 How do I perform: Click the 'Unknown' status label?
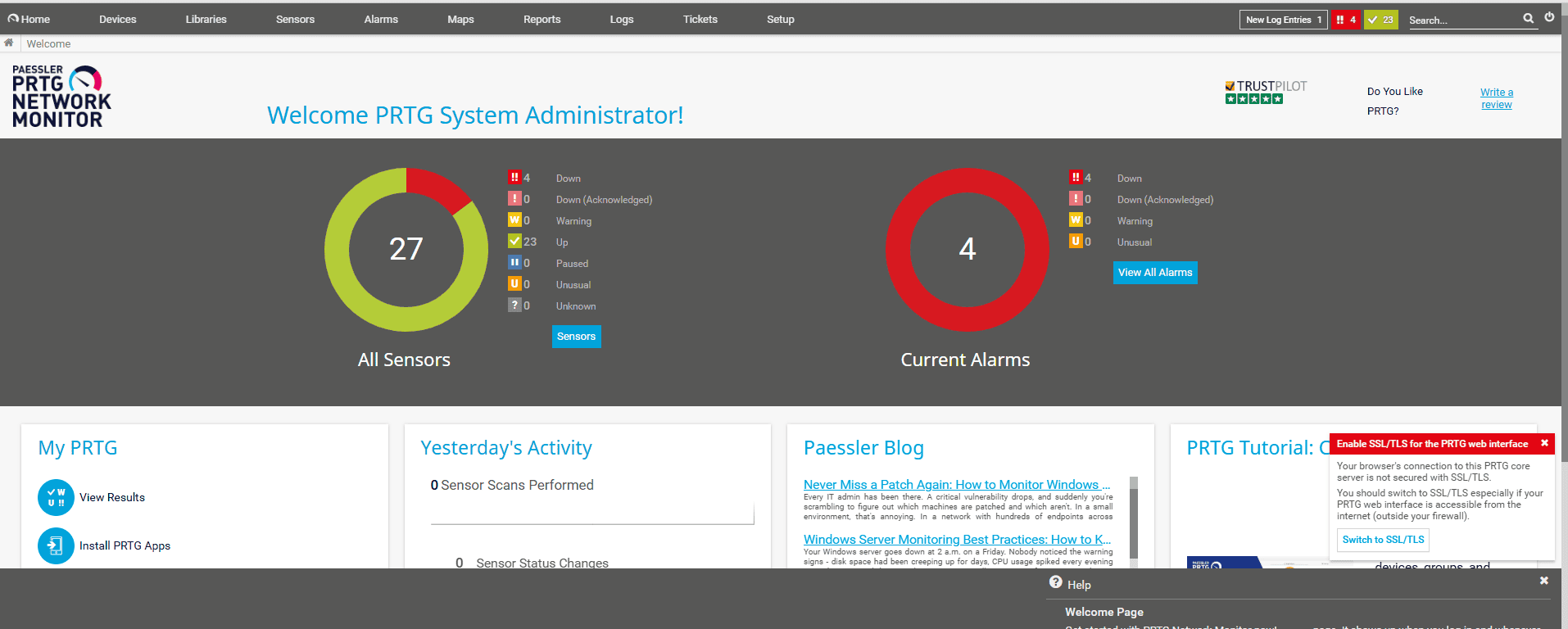click(x=576, y=306)
